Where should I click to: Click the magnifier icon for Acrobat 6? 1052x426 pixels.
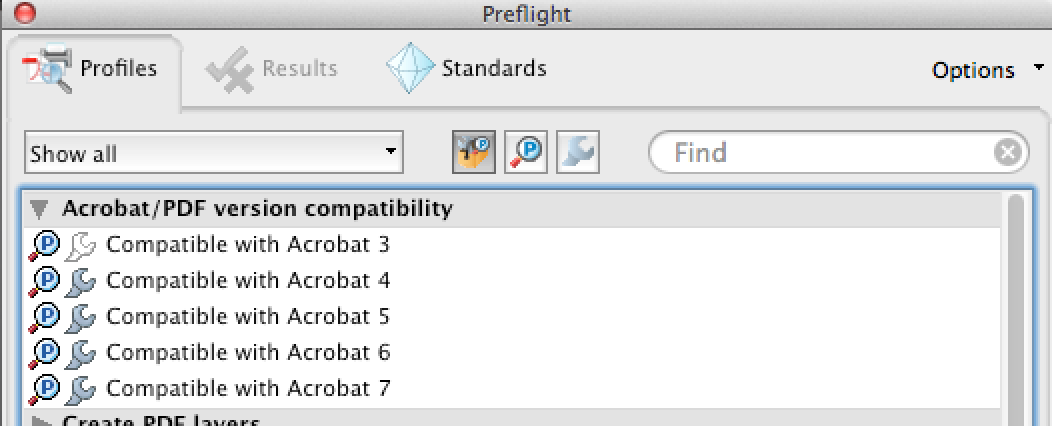coord(44,353)
